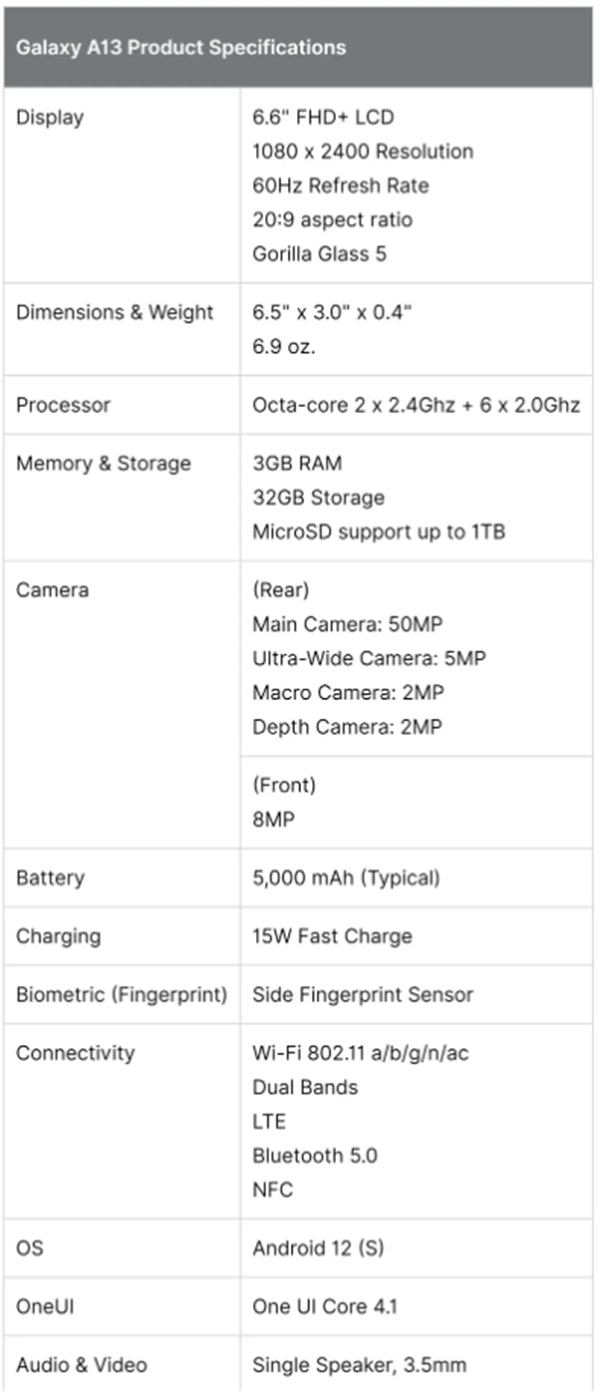Screen dimensions: 600x1392
Task: Click the Octa-core processor description
Action: point(416,405)
